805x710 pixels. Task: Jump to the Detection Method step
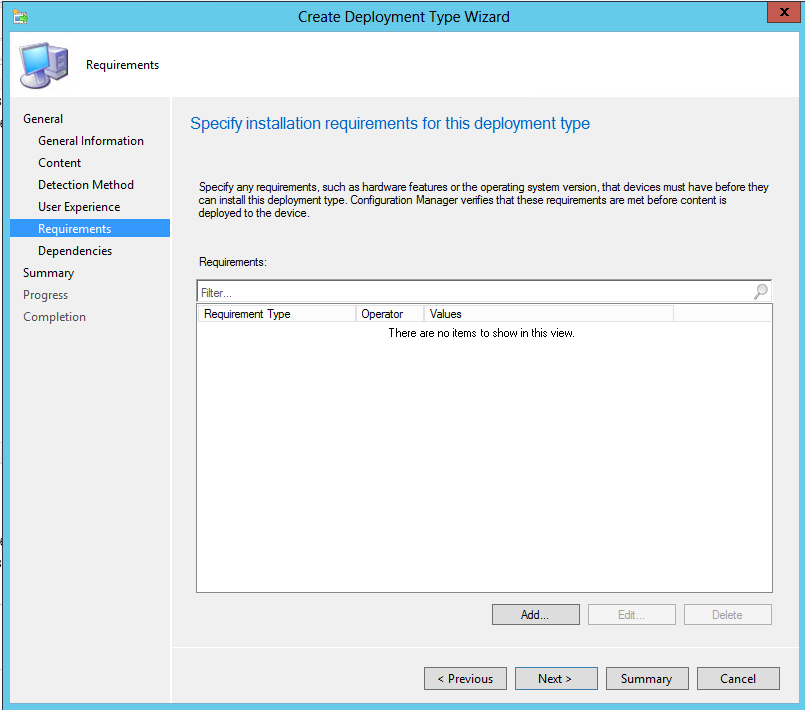[86, 185]
